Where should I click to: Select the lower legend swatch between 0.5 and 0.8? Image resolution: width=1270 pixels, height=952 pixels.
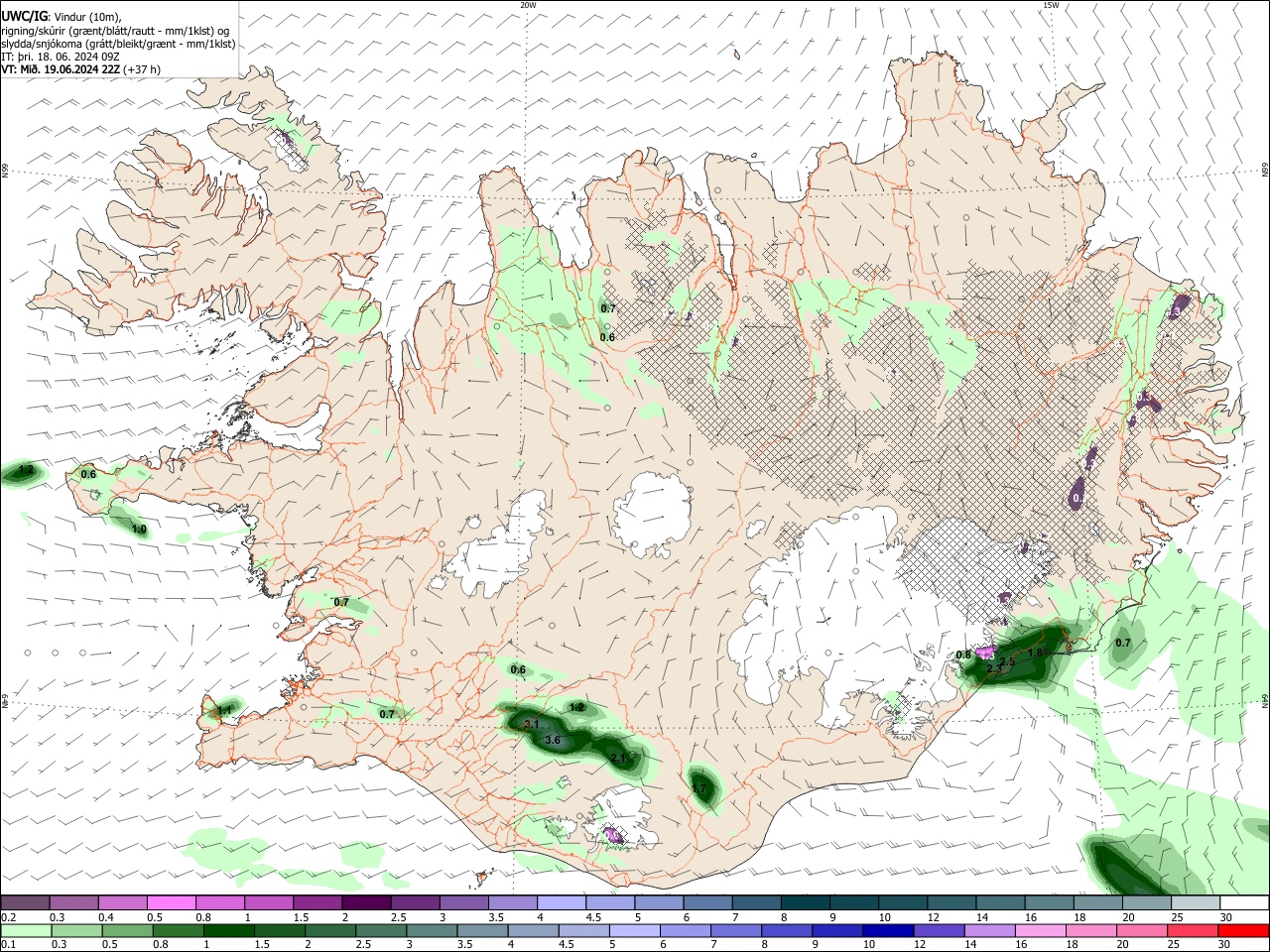coord(127,931)
